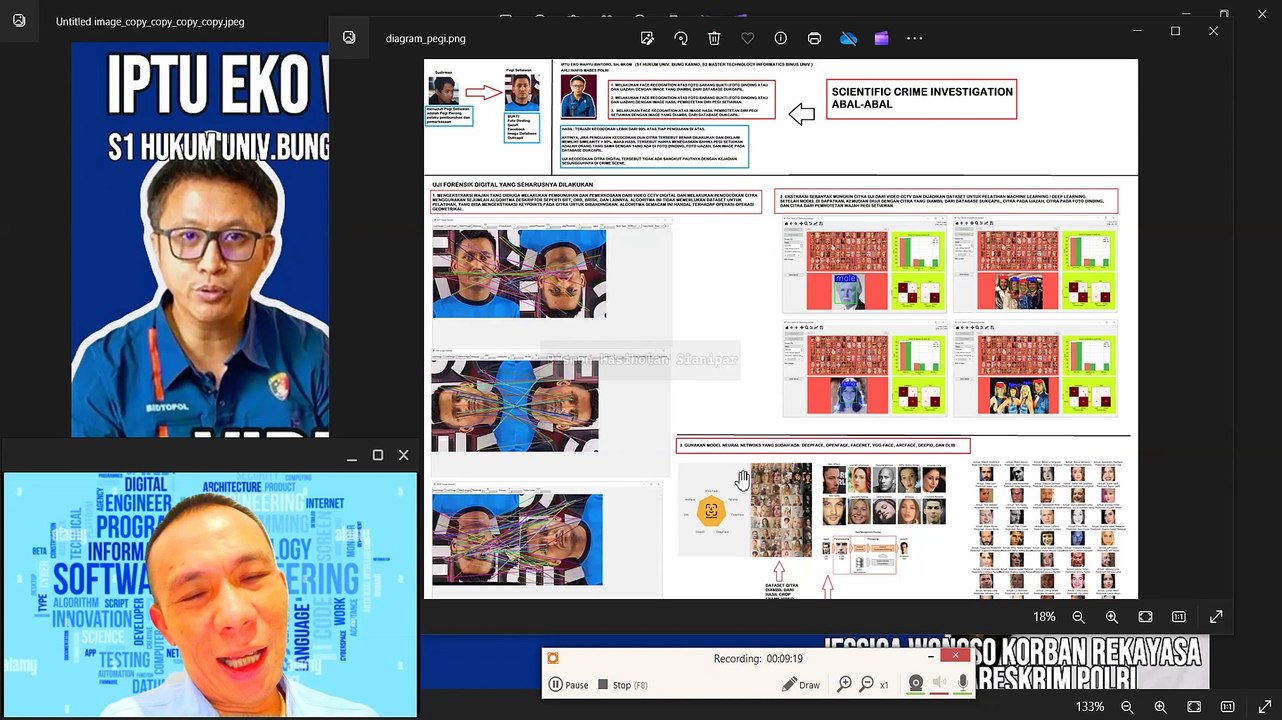Click the SCIENTIFIC CRIME INVESTIGATION ABAL-ABAL heading
Screen dimensions: 1282x720
point(922,98)
